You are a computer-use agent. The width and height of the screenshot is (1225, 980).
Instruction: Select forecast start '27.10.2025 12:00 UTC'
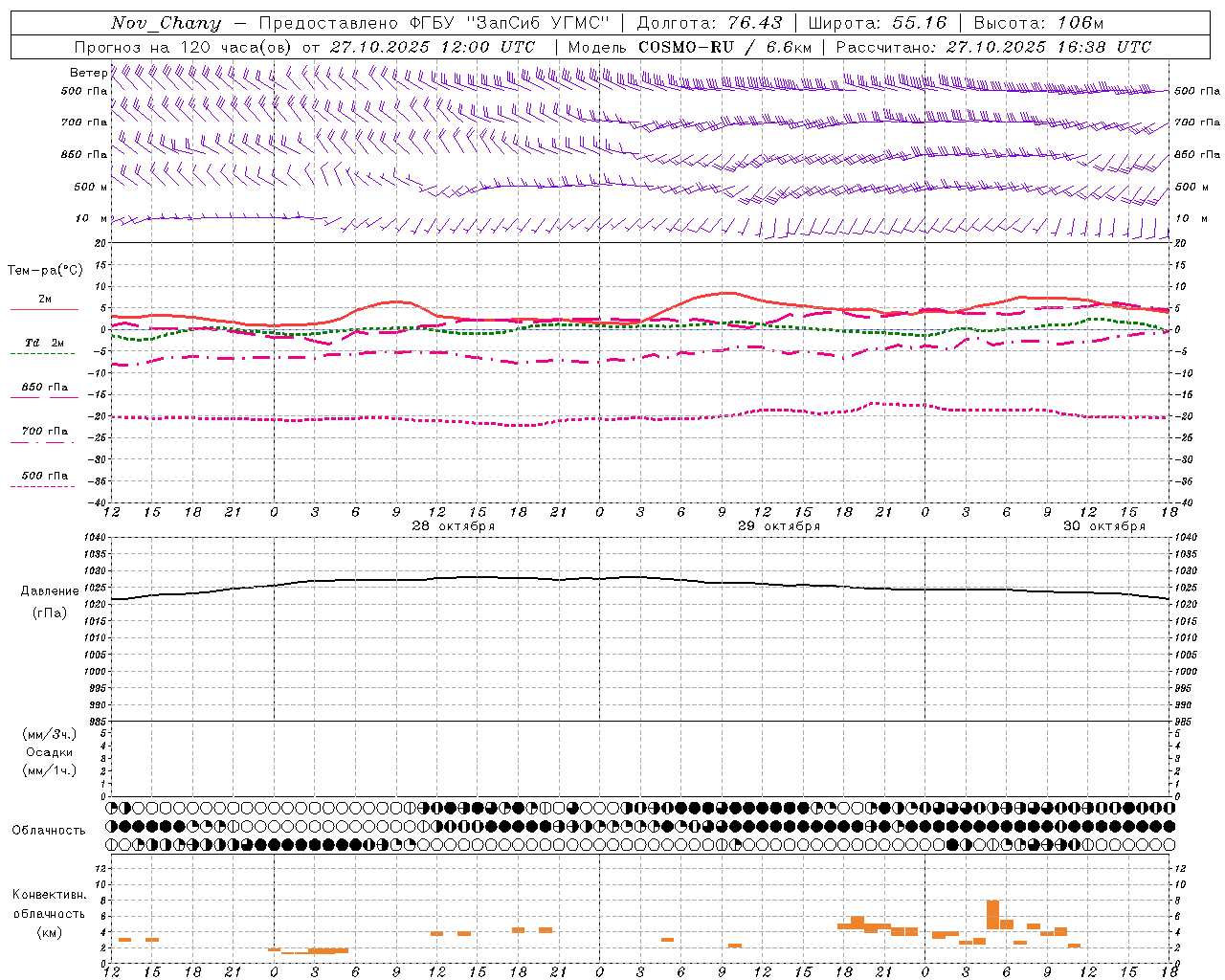[433, 47]
